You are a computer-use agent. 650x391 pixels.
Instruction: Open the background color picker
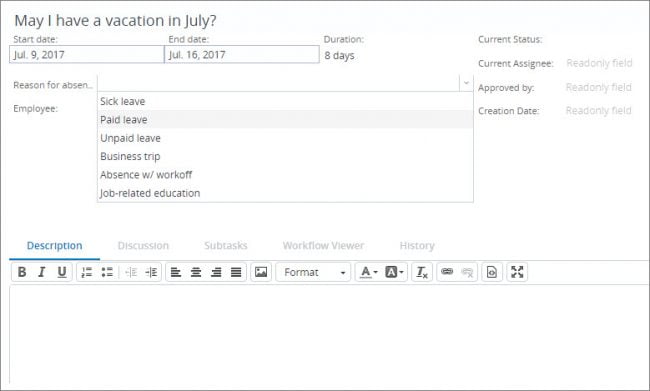tap(394, 272)
